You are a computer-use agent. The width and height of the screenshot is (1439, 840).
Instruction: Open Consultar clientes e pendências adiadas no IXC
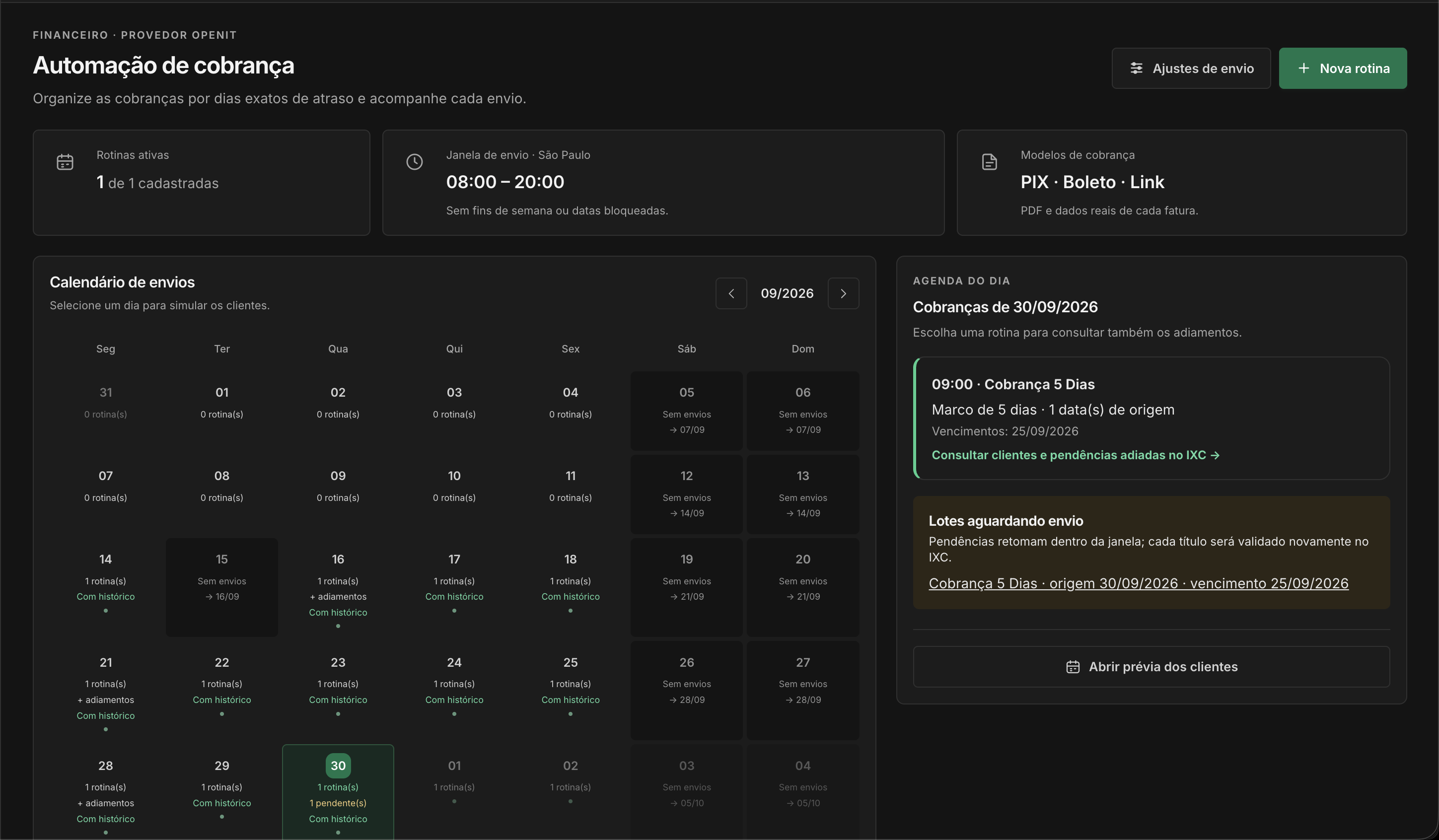point(1075,455)
